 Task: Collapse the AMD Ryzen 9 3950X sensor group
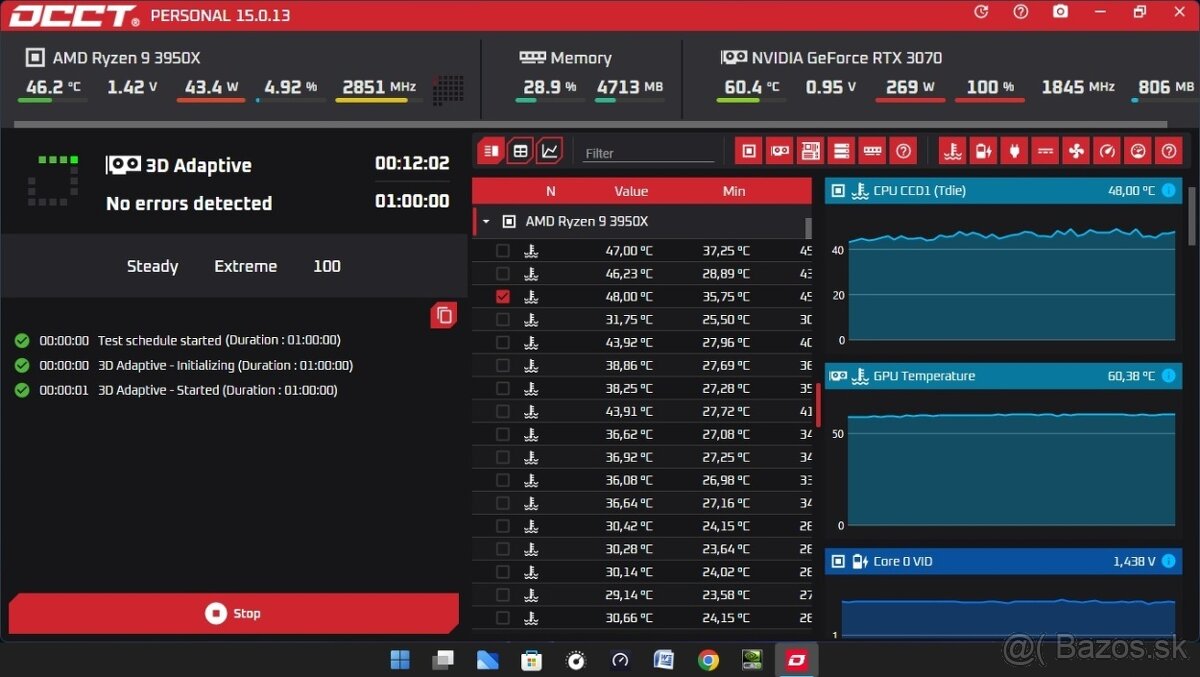(x=486, y=221)
